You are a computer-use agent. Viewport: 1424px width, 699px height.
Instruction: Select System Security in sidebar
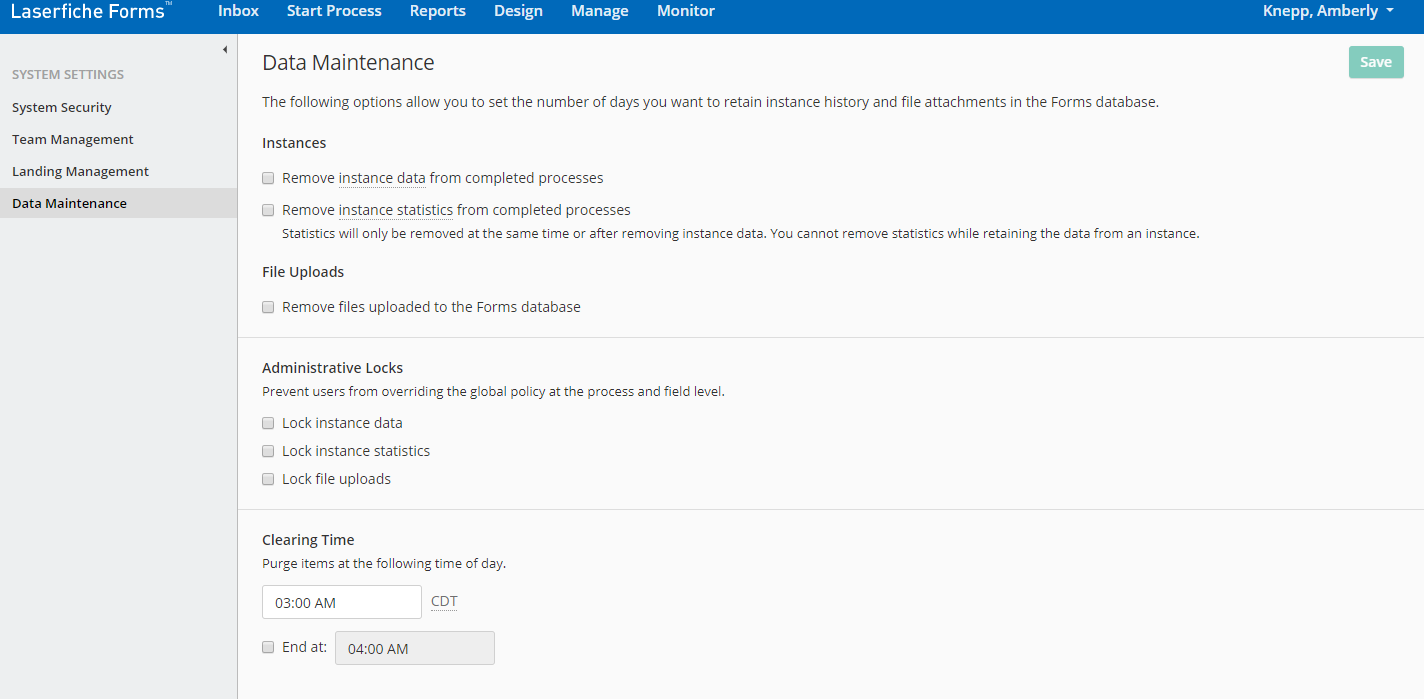tap(62, 107)
